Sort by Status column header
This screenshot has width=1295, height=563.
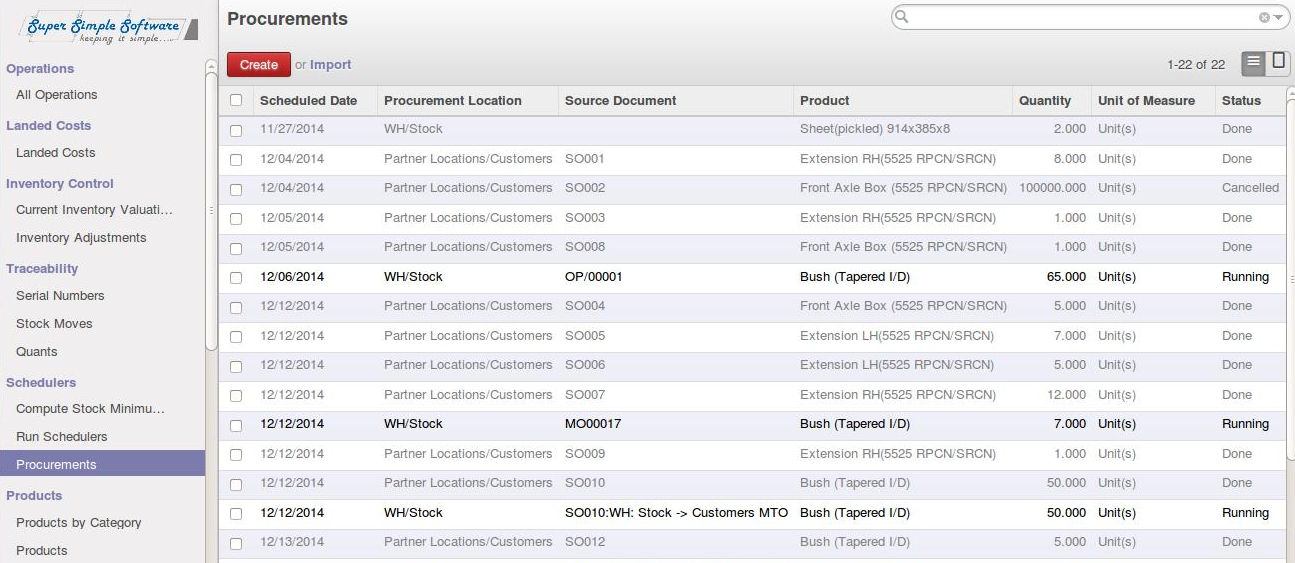click(1241, 101)
